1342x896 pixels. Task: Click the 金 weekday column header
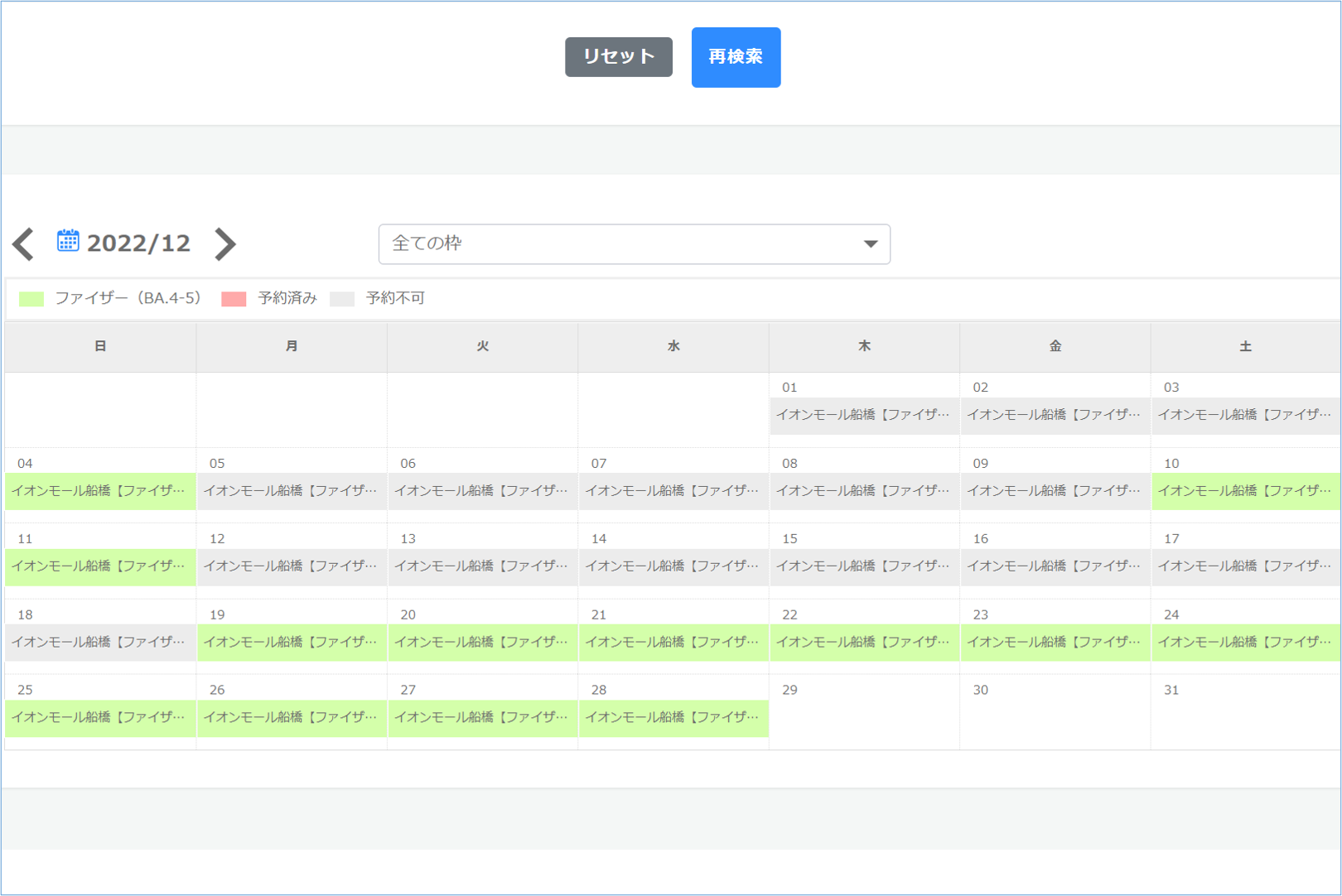1055,347
